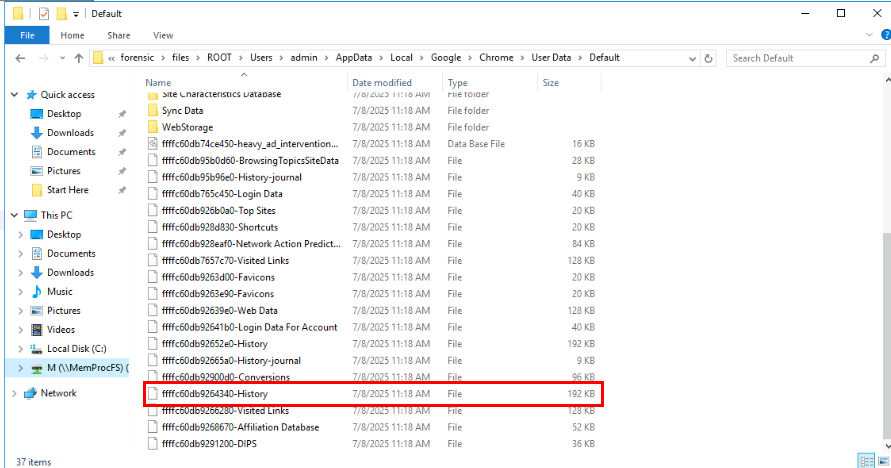Viewport: 891px width, 468px height.
Task: Click inside the Search Default box
Action: point(800,58)
